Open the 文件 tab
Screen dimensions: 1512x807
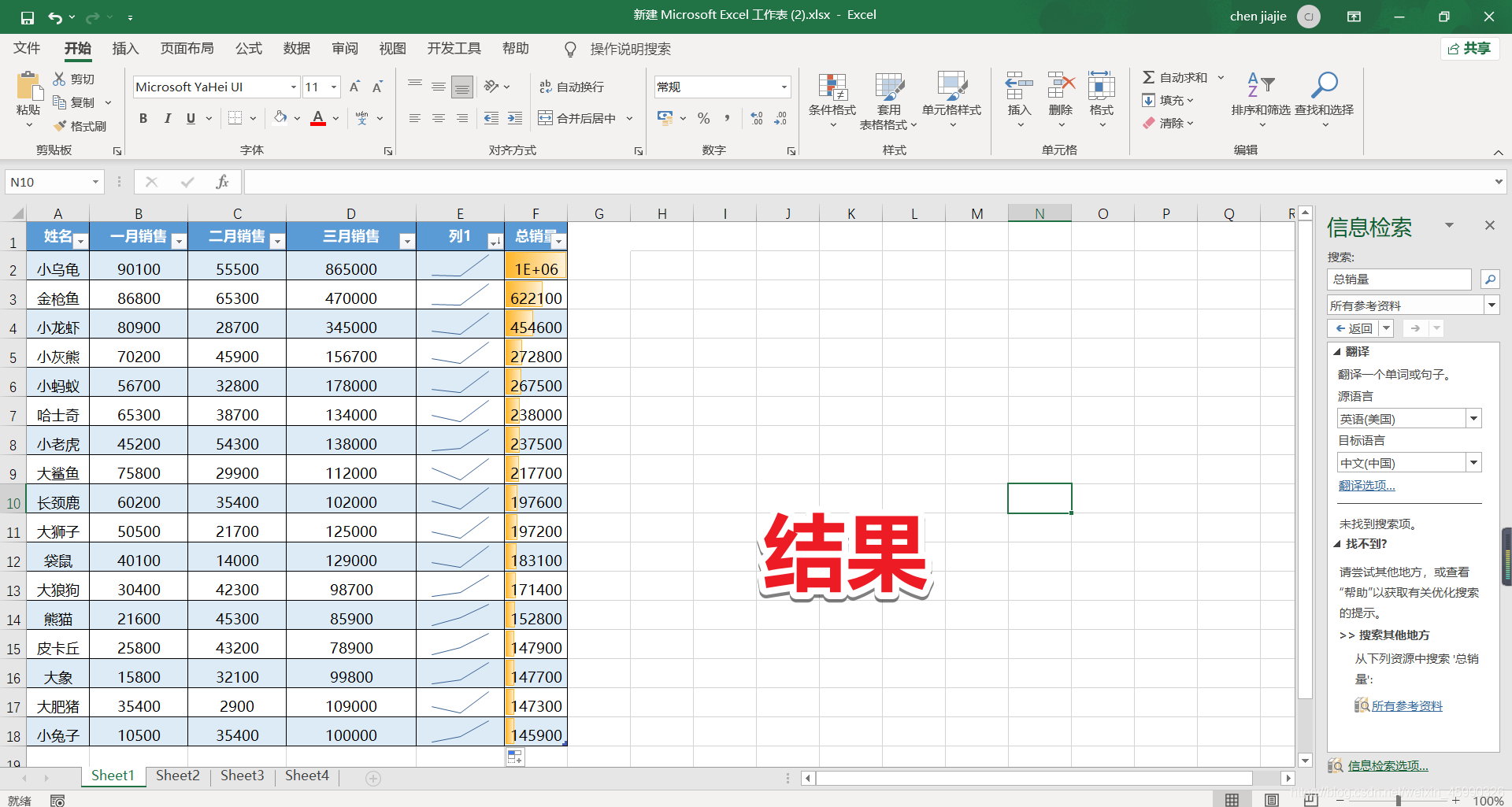(27, 49)
